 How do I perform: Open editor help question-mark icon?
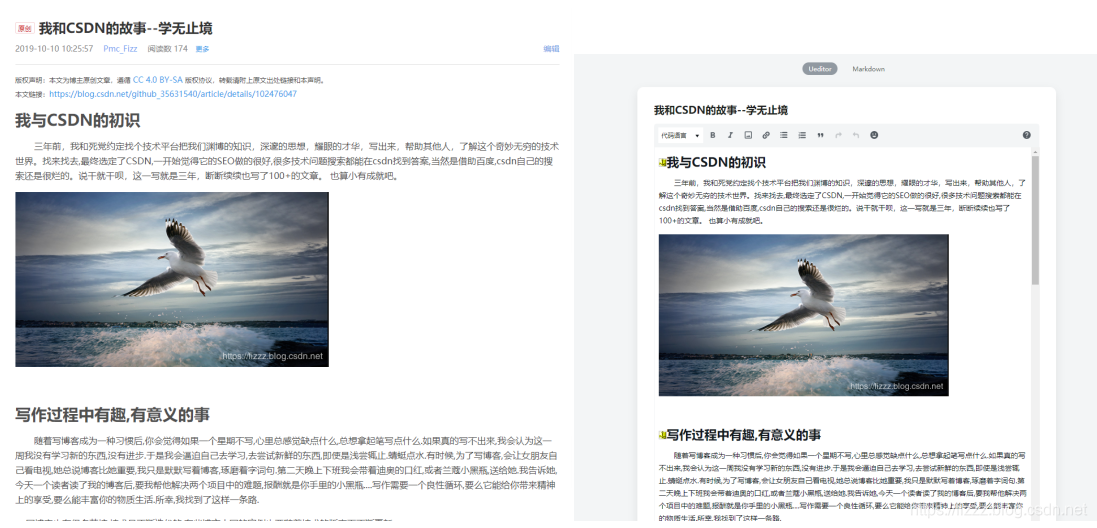1026,135
